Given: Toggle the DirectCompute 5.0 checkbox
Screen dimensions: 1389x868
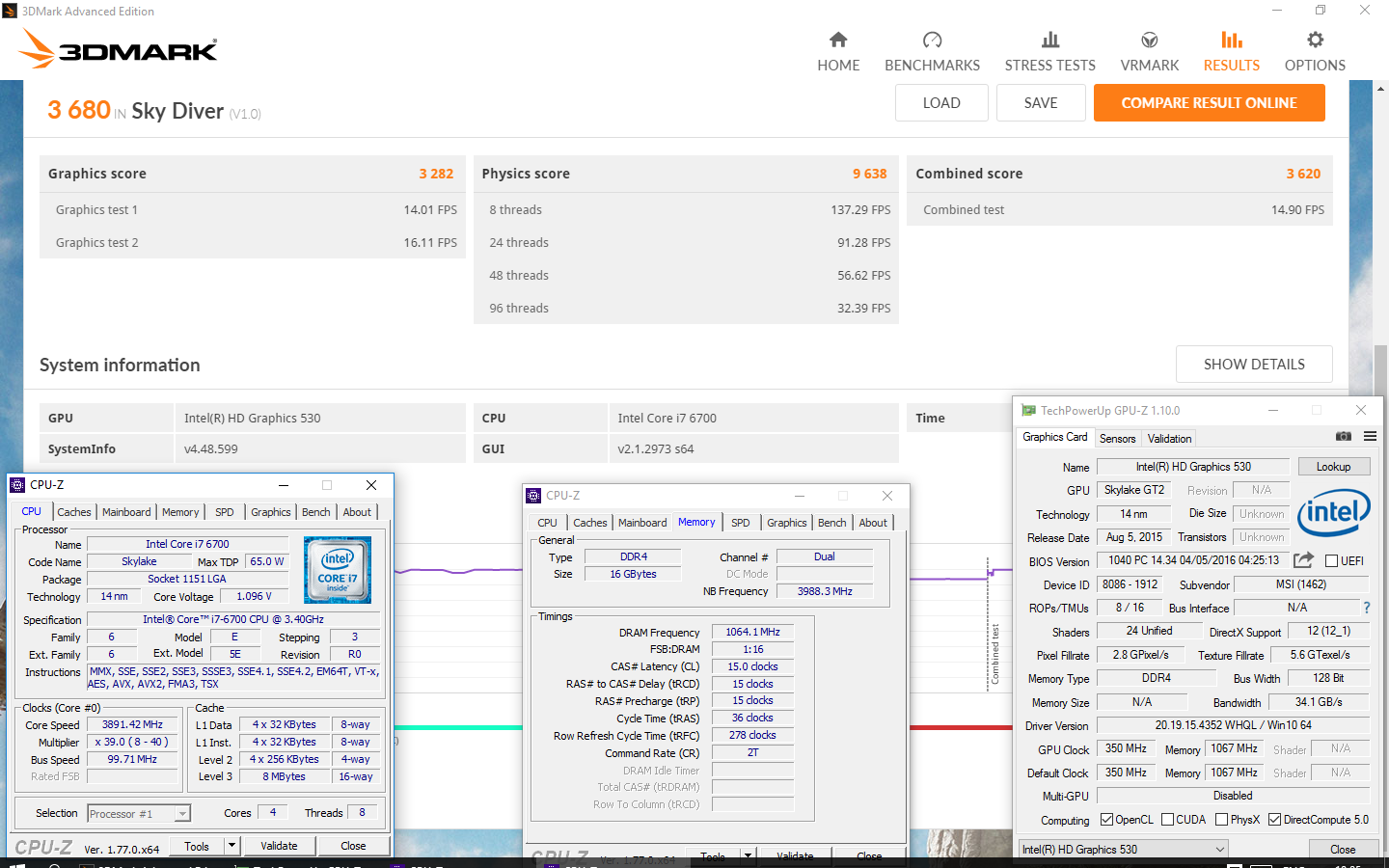Looking at the screenshot, I should 1274,820.
